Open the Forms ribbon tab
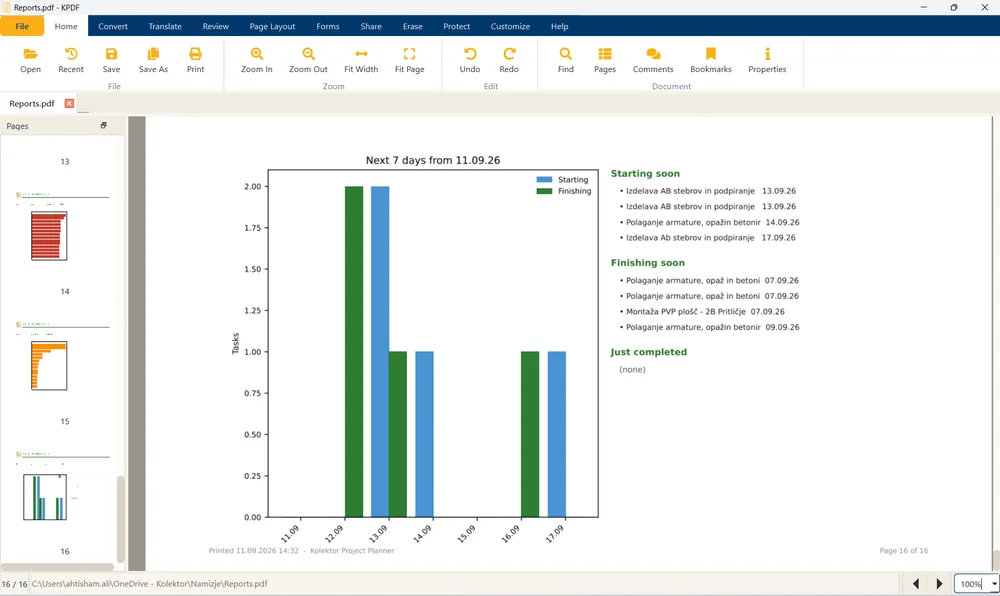Viewport: 1000px width, 596px height. tap(328, 26)
